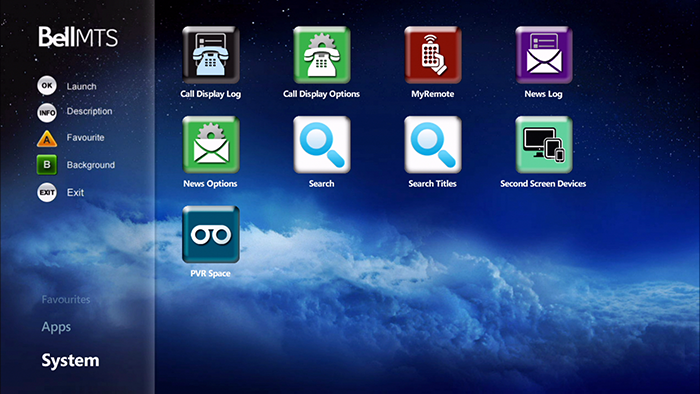
Task: Open the Search Titles icon
Action: click(x=433, y=145)
